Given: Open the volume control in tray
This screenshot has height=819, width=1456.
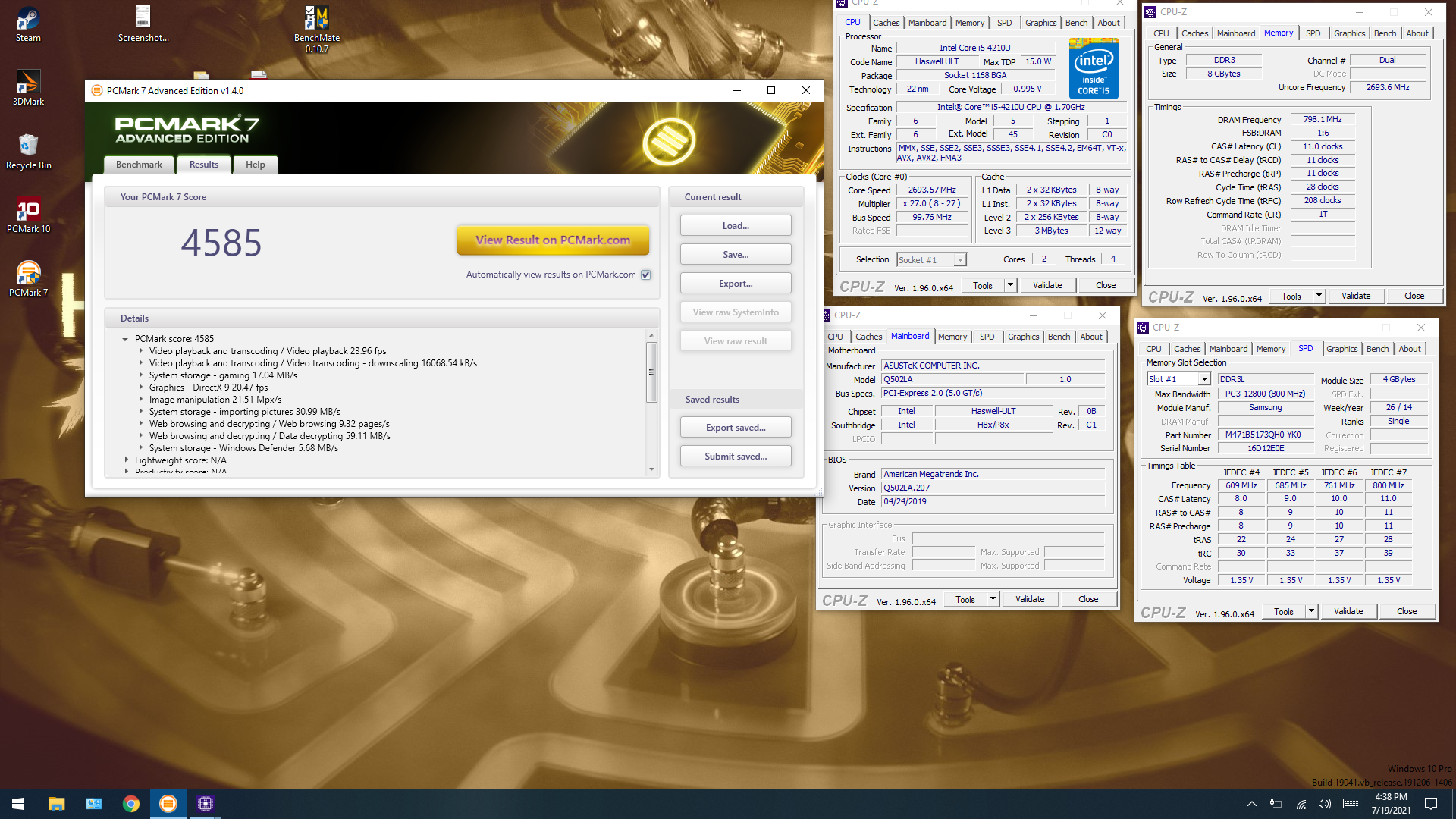Looking at the screenshot, I should pyautogui.click(x=1325, y=804).
